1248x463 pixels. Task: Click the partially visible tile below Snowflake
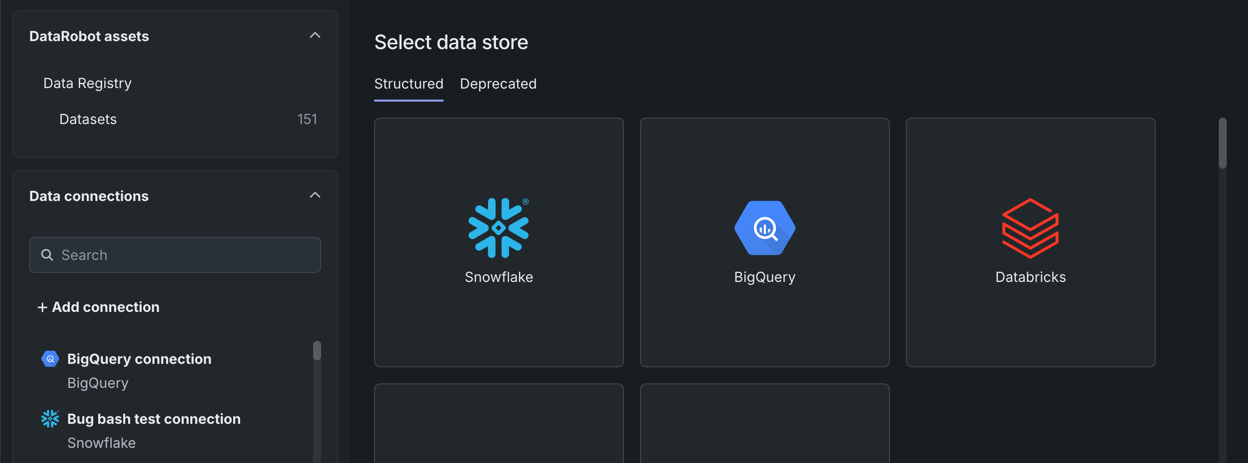pos(498,423)
